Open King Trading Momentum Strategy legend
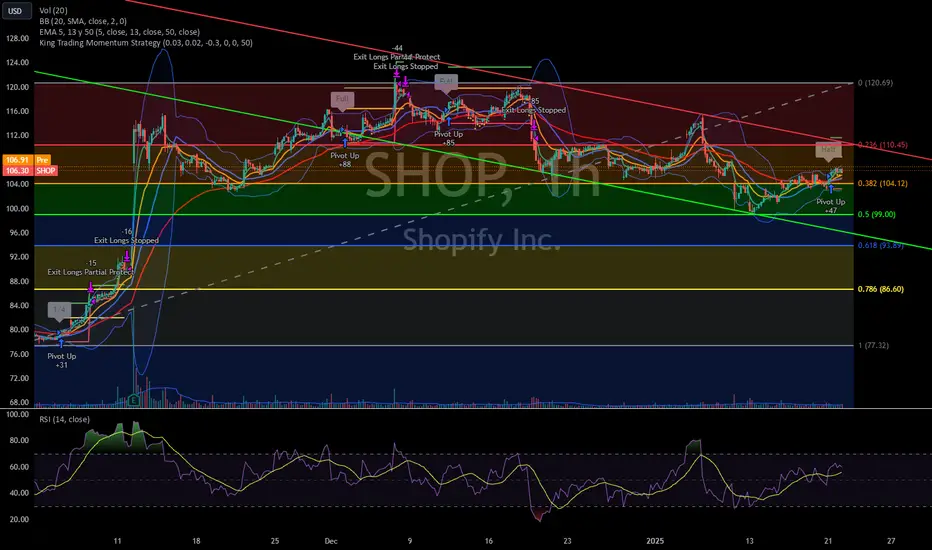 tap(146, 42)
